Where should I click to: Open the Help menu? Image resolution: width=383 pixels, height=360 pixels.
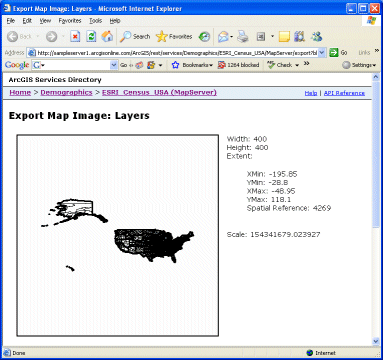115,21
